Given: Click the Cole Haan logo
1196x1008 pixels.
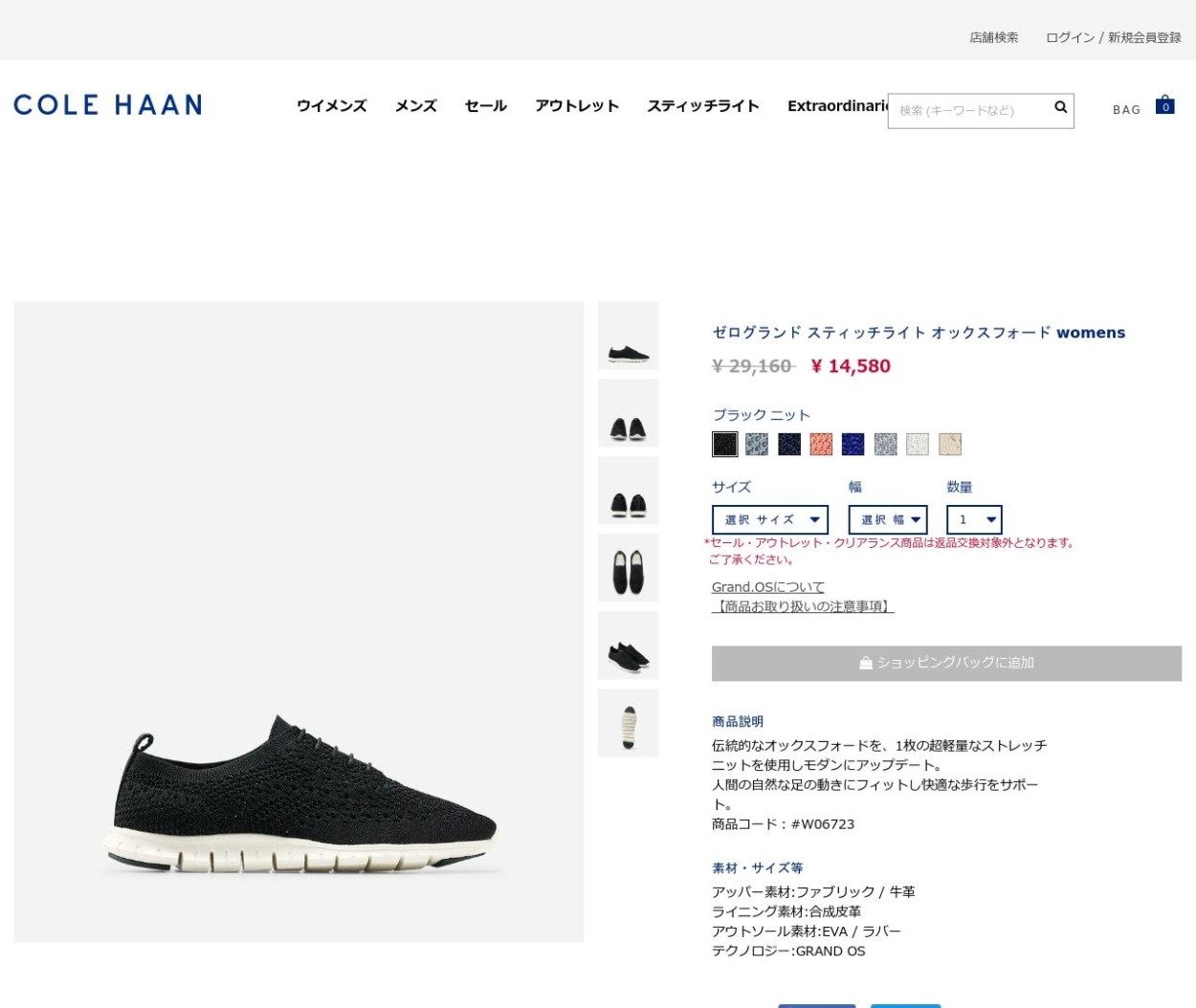Looking at the screenshot, I should pos(107,104).
